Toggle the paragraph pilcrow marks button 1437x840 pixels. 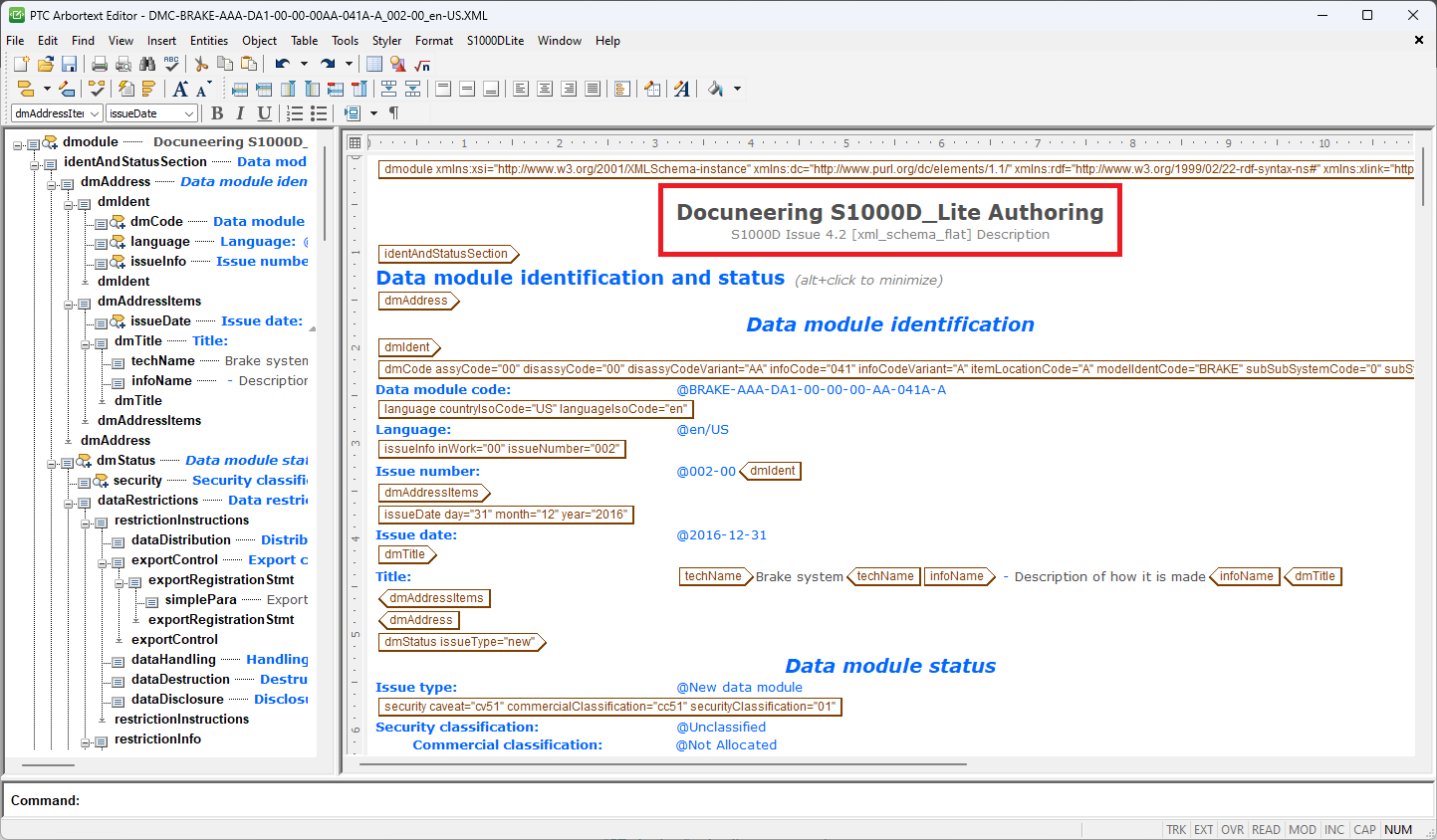coord(393,113)
